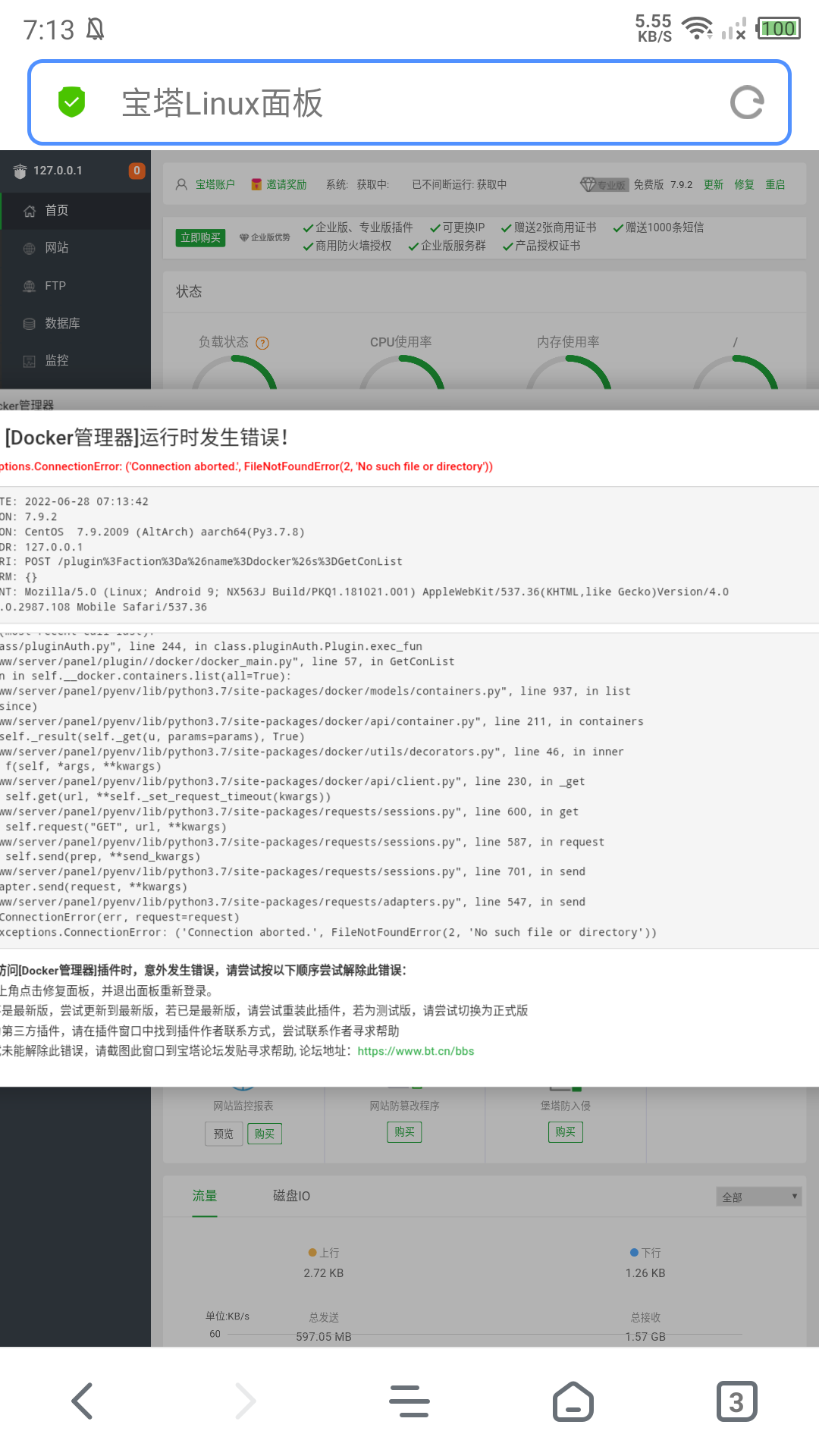This screenshot has width=819, height=1456.
Task: Click the red ConnectionError message text
Action: (246, 466)
